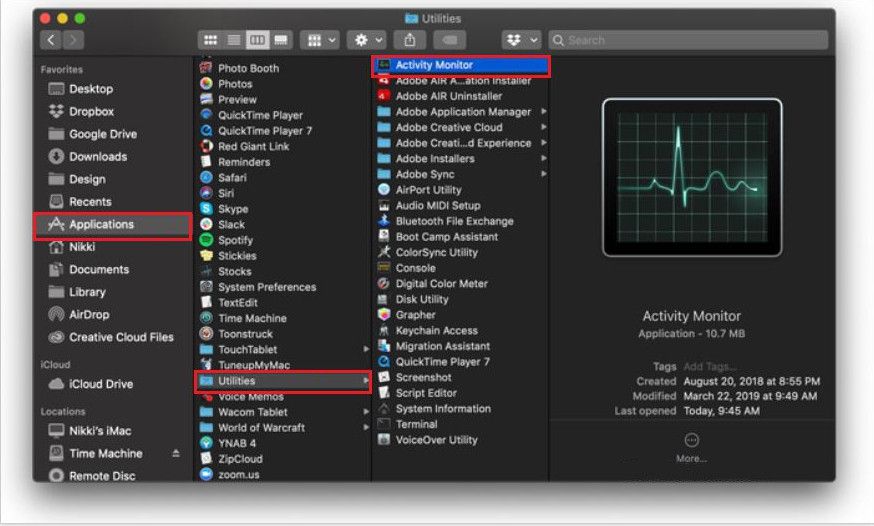The height and width of the screenshot is (526, 874).
Task: Switch Finder to column view
Action: 258,40
